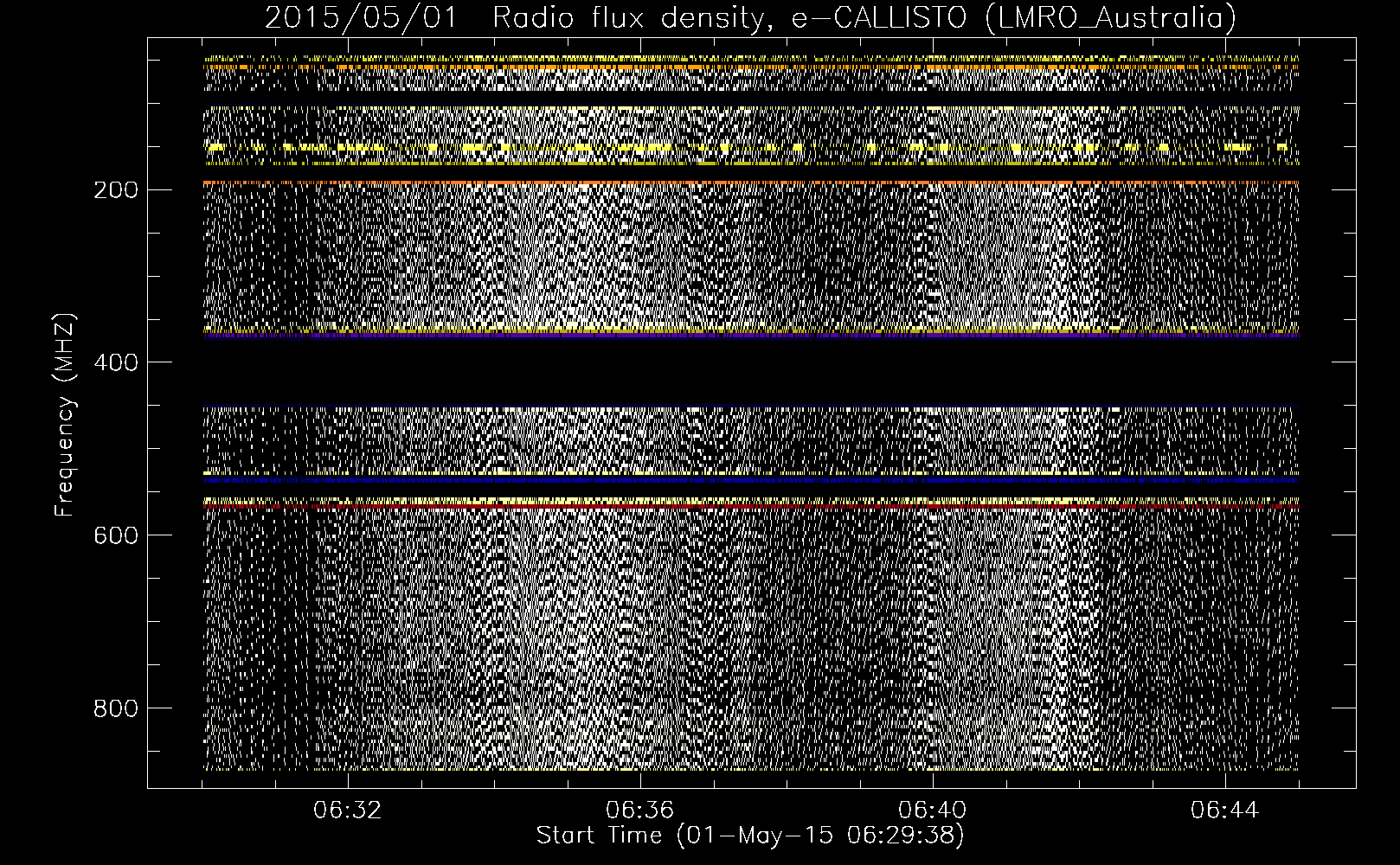
Task: Click the 400 frequency tick label
Action: coord(115,362)
